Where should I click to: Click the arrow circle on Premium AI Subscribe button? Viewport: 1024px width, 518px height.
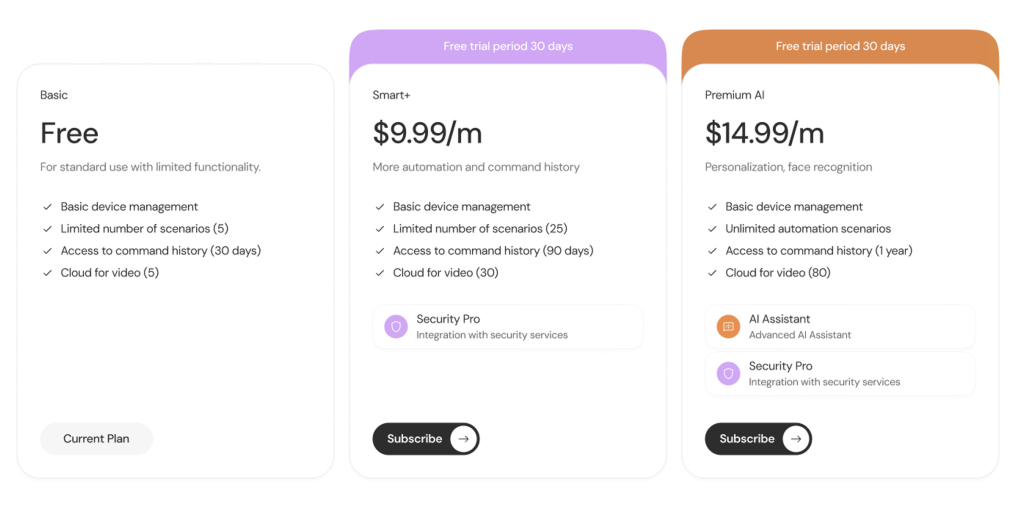795,439
